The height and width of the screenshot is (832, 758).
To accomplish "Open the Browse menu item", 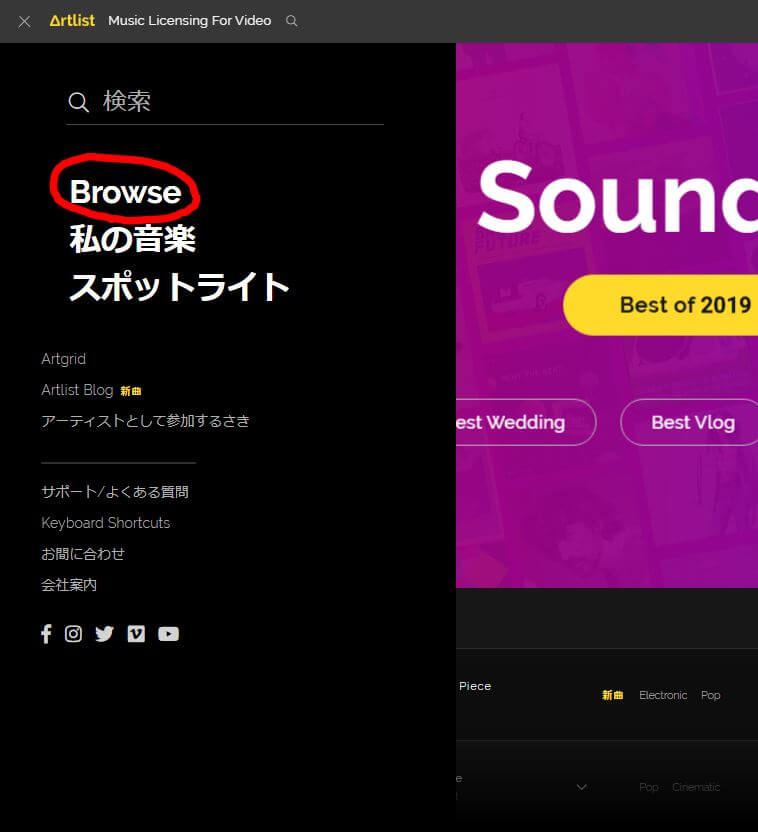I will [126, 192].
